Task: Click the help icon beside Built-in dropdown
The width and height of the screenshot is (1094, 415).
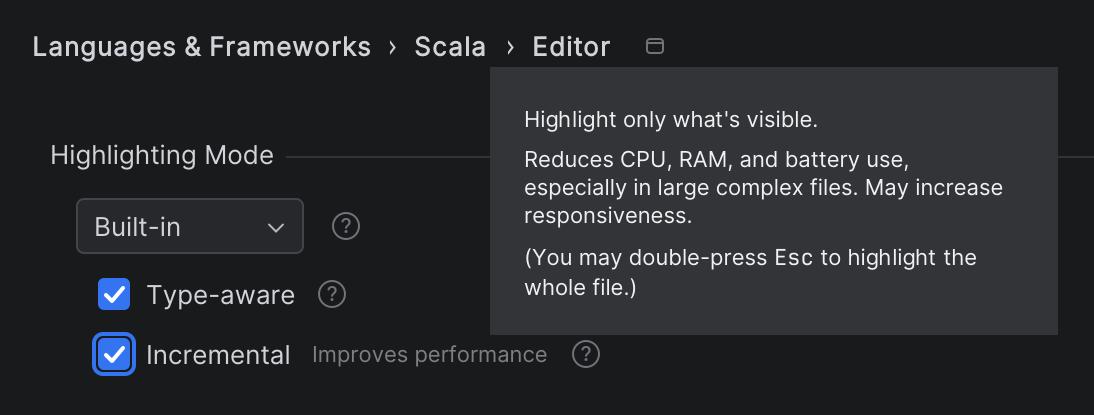Action: 346,226
